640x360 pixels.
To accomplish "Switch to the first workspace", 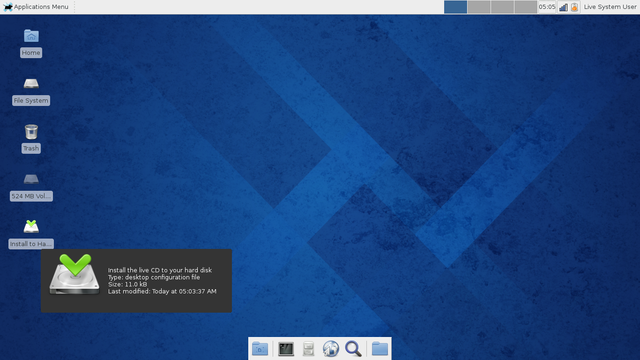I will tap(456, 7).
